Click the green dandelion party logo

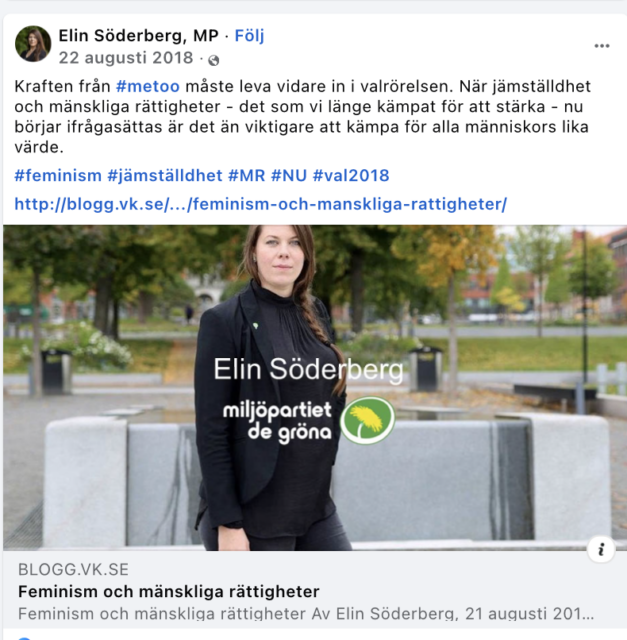point(367,420)
